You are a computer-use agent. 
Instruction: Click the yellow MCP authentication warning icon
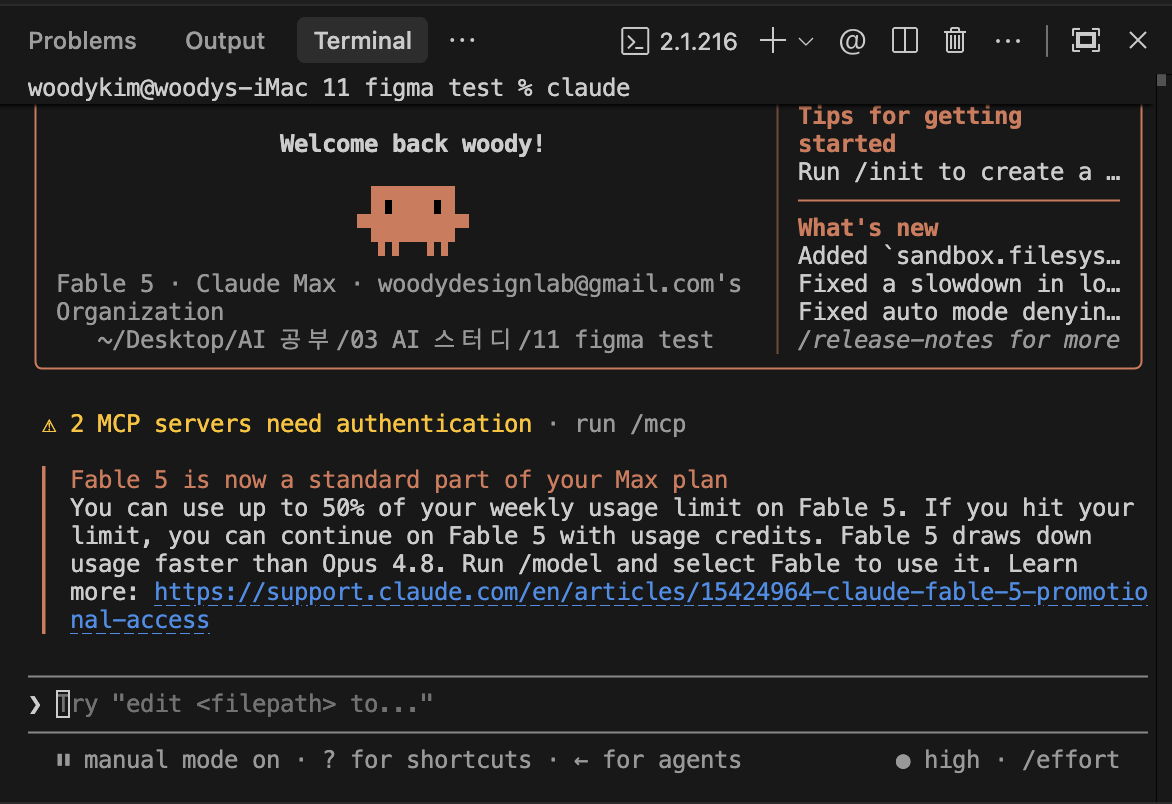49,425
